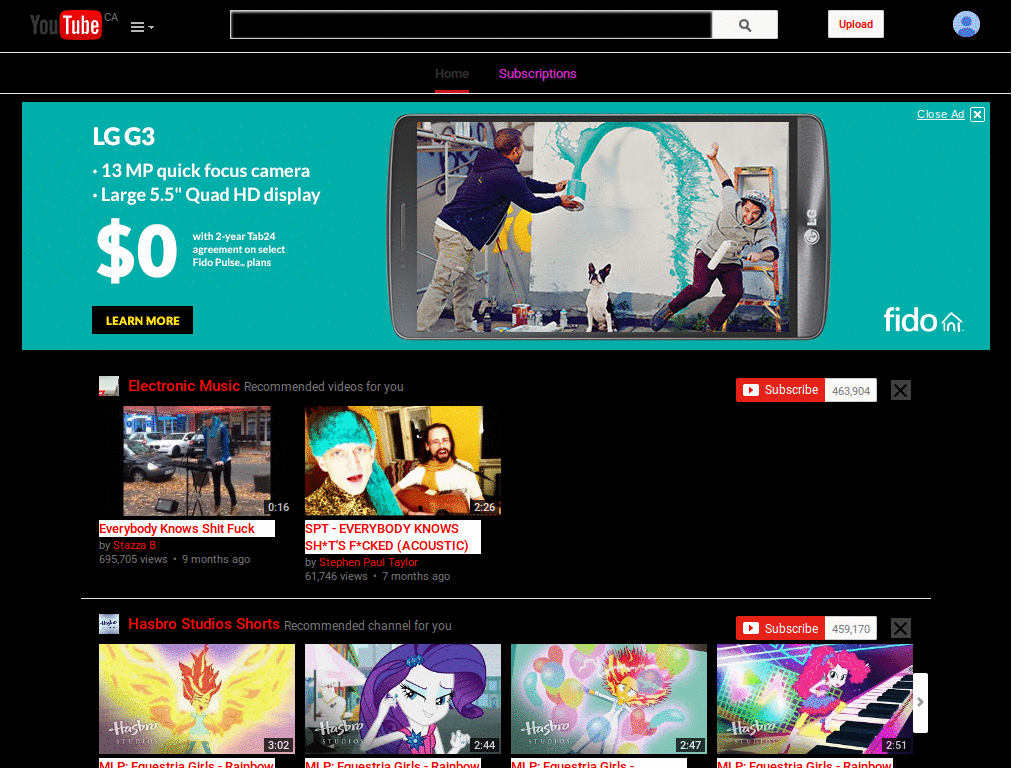Click the 61,746 views text
The width and height of the screenshot is (1024, 768).
click(x=336, y=576)
